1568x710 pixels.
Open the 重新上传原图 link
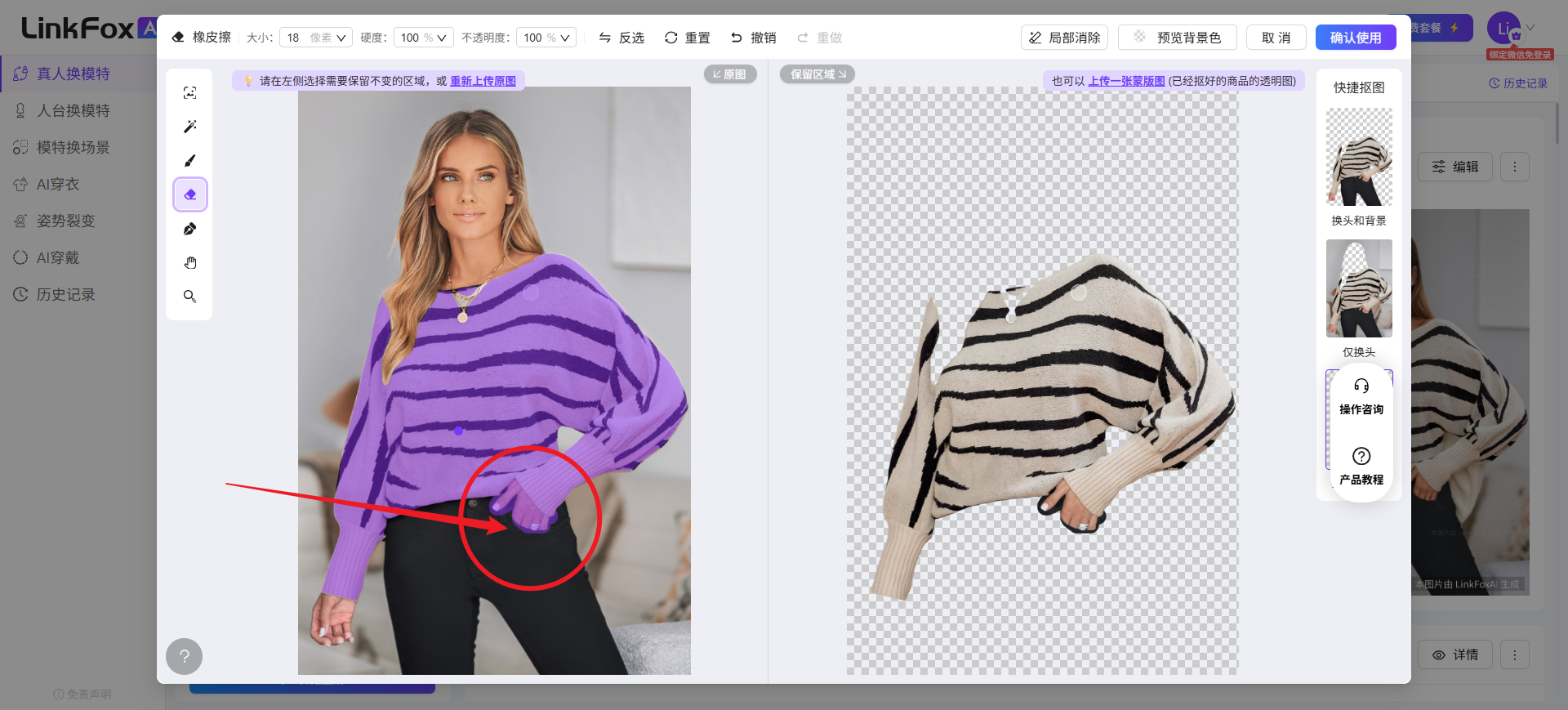coord(483,81)
